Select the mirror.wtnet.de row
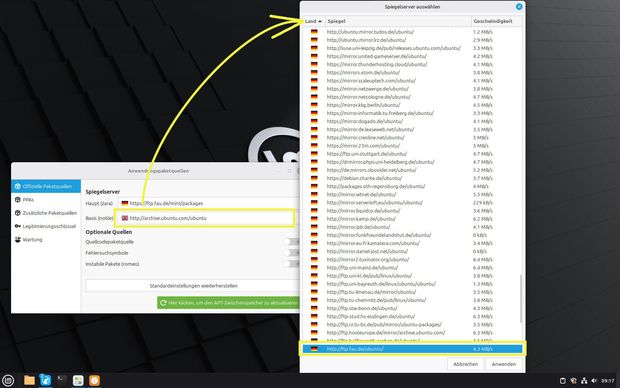 coord(412,194)
